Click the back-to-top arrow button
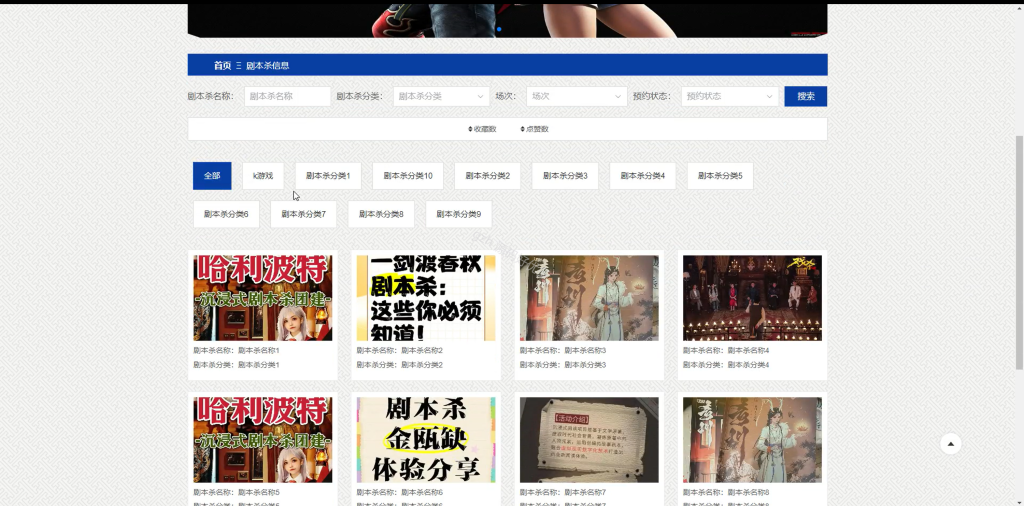Screen dimensions: 1024x506 (950, 444)
